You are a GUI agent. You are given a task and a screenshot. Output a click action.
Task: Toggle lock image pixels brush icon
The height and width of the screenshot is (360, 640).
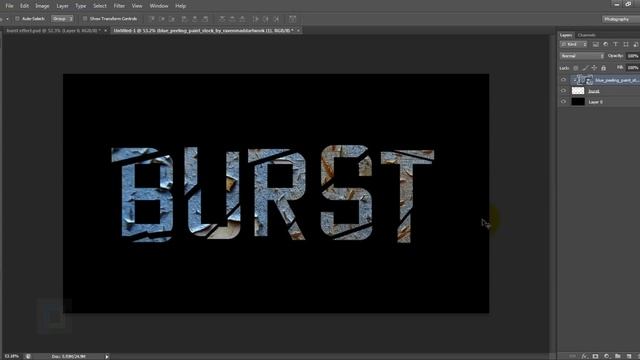pyautogui.click(x=585, y=68)
